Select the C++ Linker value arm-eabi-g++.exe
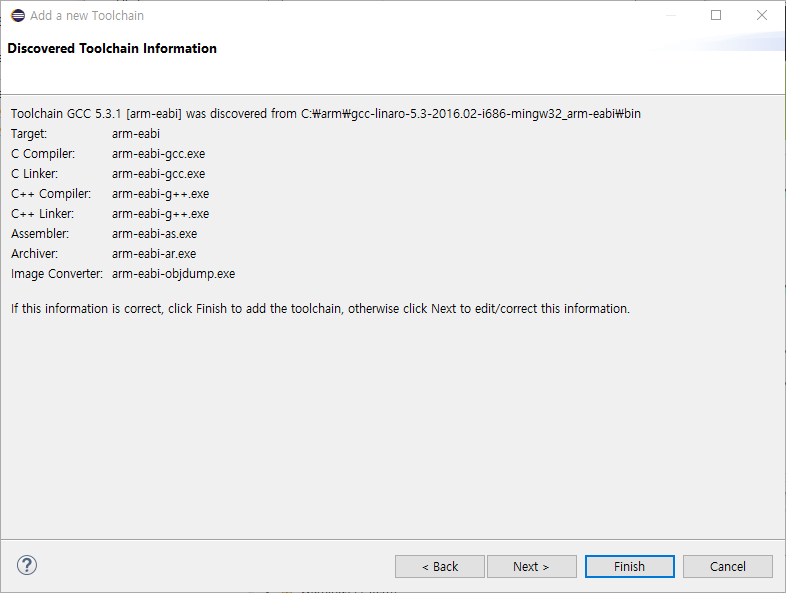This screenshot has height=593, width=786. pyautogui.click(x=160, y=214)
